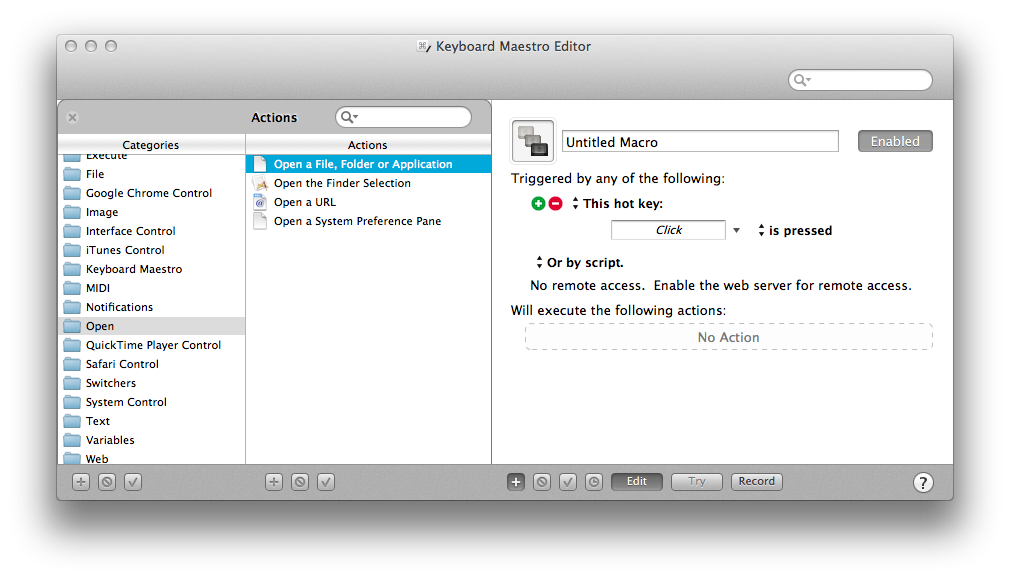Select Open a System Preference Pane action
This screenshot has height=579, width=1010.
(368, 221)
